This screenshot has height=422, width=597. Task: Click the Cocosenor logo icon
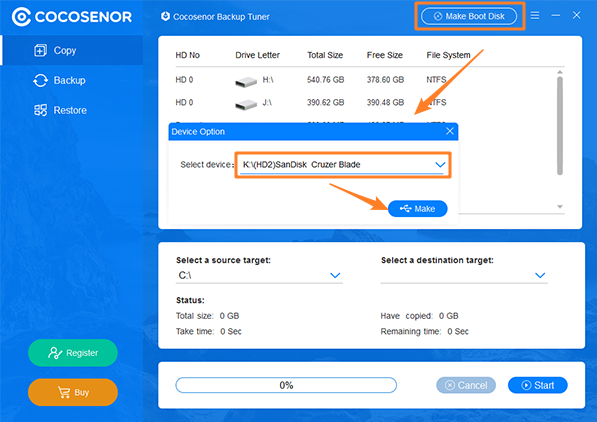tap(21, 17)
